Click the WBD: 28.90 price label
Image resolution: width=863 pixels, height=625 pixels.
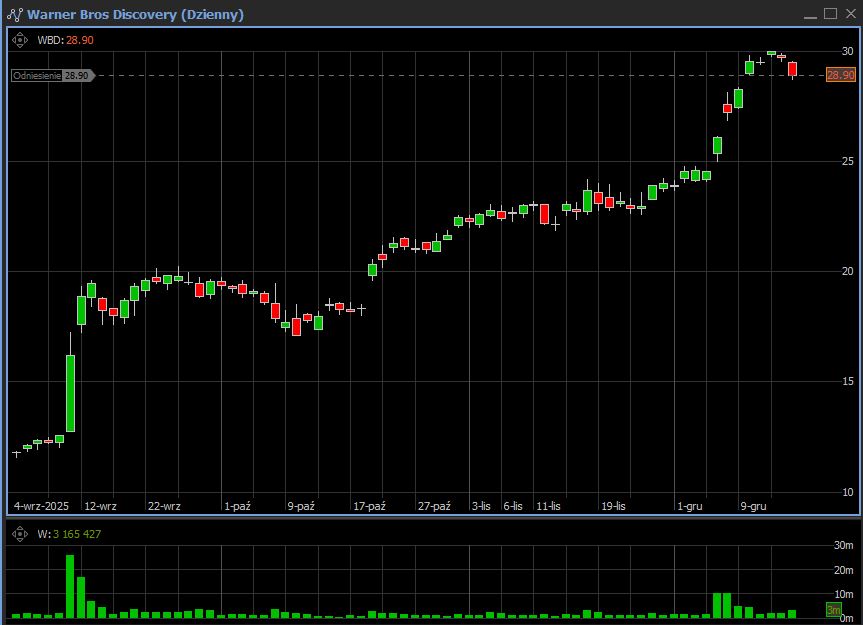[x=65, y=40]
